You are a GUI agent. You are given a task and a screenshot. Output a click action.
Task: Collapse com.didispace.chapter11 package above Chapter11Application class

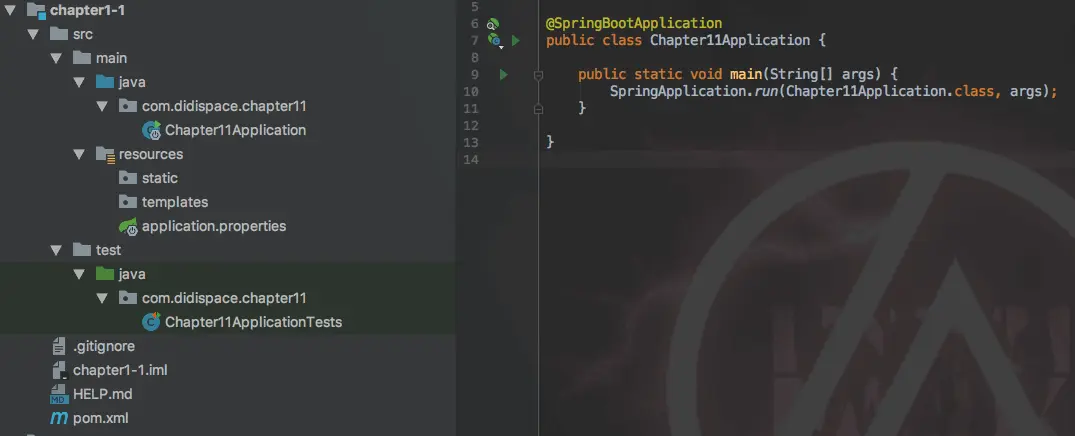click(x=103, y=106)
